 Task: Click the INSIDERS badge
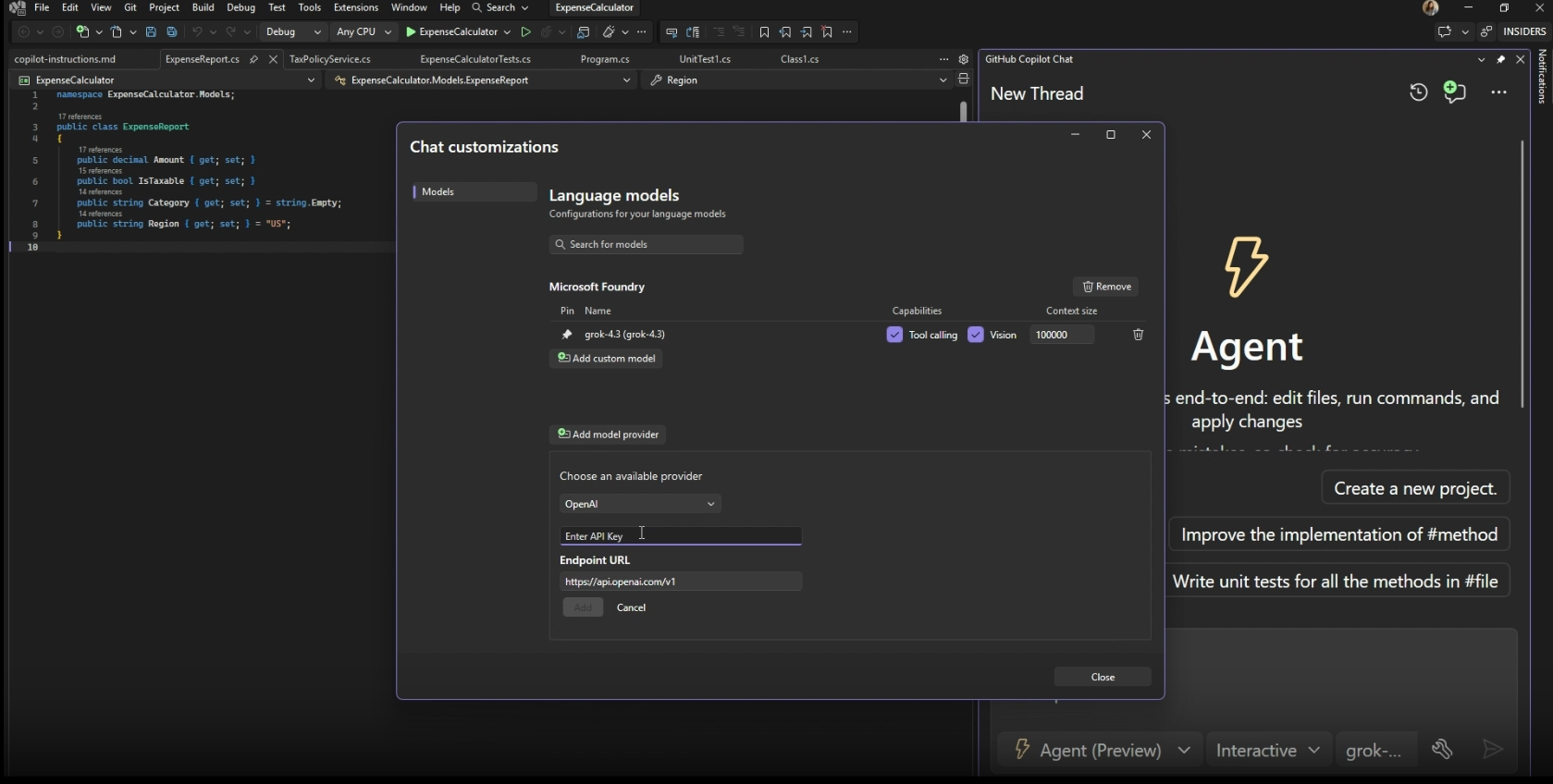coord(1524,31)
